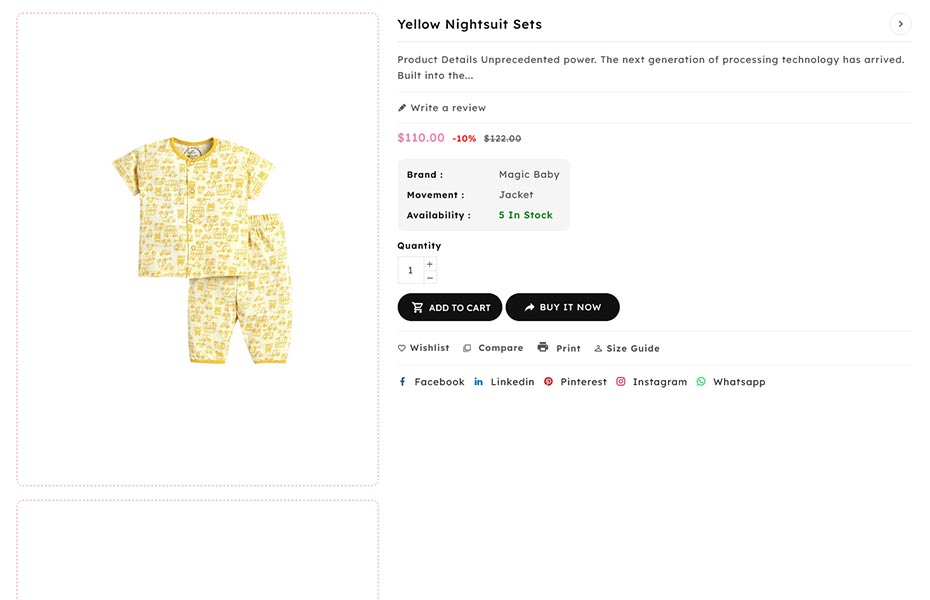This screenshot has width=930, height=600.
Task: Increase quantity with plus button
Action: (430, 264)
